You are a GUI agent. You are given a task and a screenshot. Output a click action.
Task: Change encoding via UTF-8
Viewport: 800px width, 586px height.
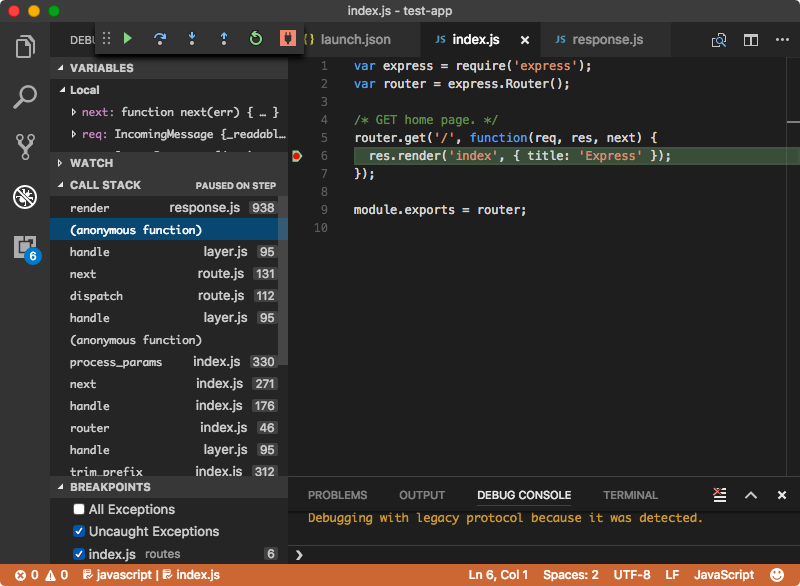tap(632, 575)
